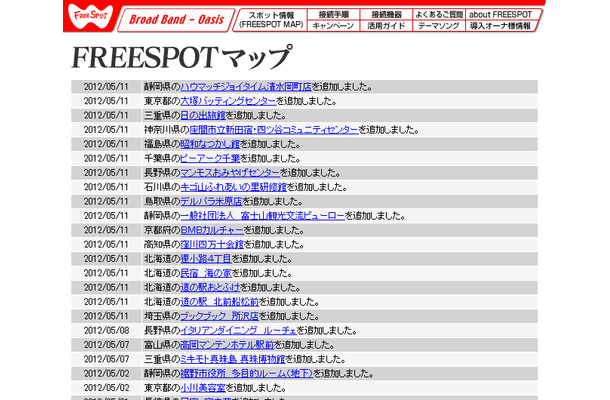Image resolution: width=610 pixels, height=400 pixels.
Task: Open キゴ山ふれあいの里研修館 link
Action: (x=233, y=187)
